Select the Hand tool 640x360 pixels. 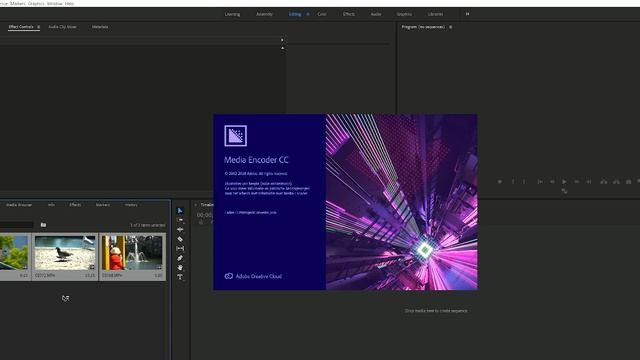point(180,268)
